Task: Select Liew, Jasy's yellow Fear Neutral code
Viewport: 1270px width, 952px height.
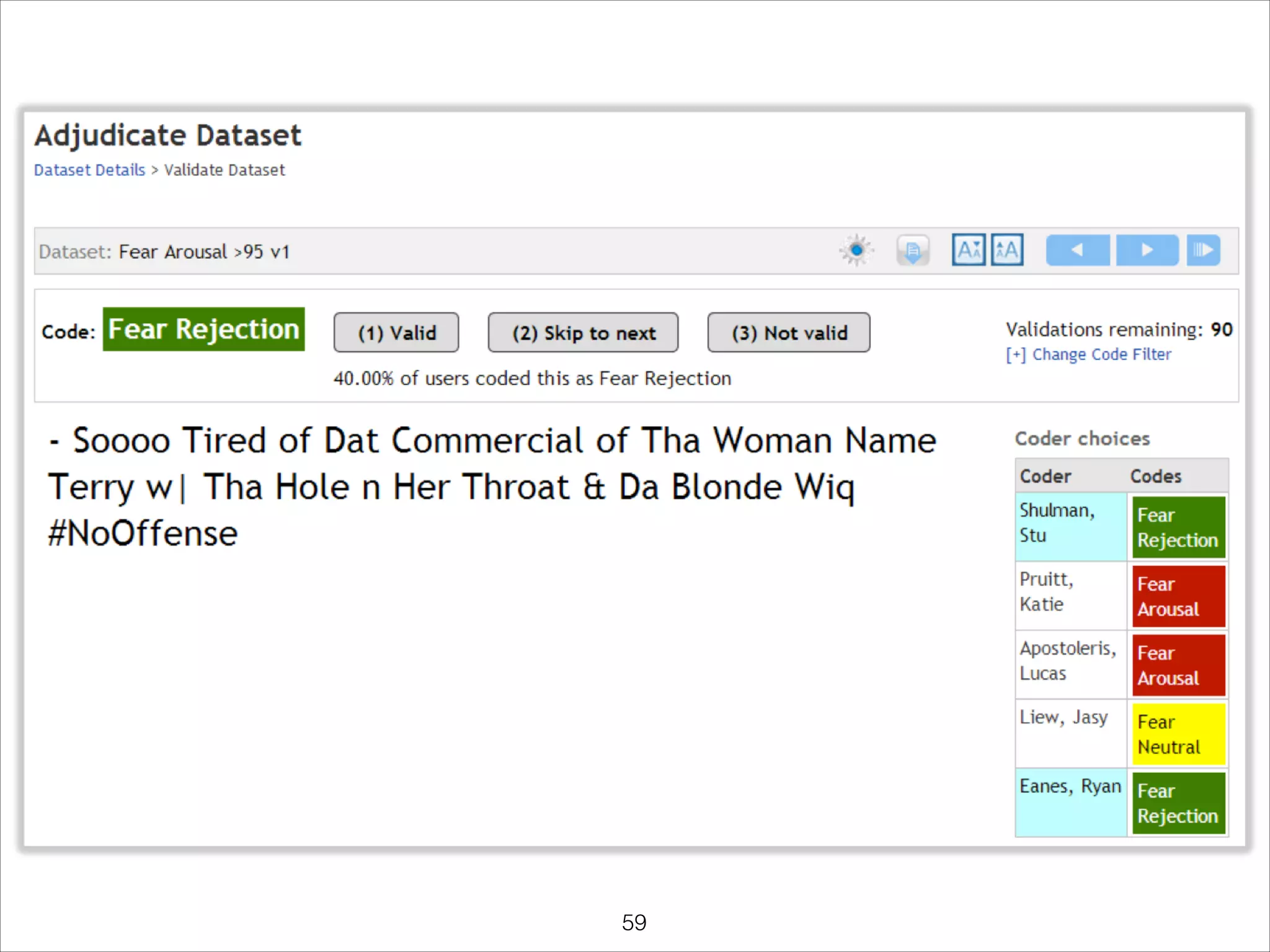Action: click(x=1178, y=734)
